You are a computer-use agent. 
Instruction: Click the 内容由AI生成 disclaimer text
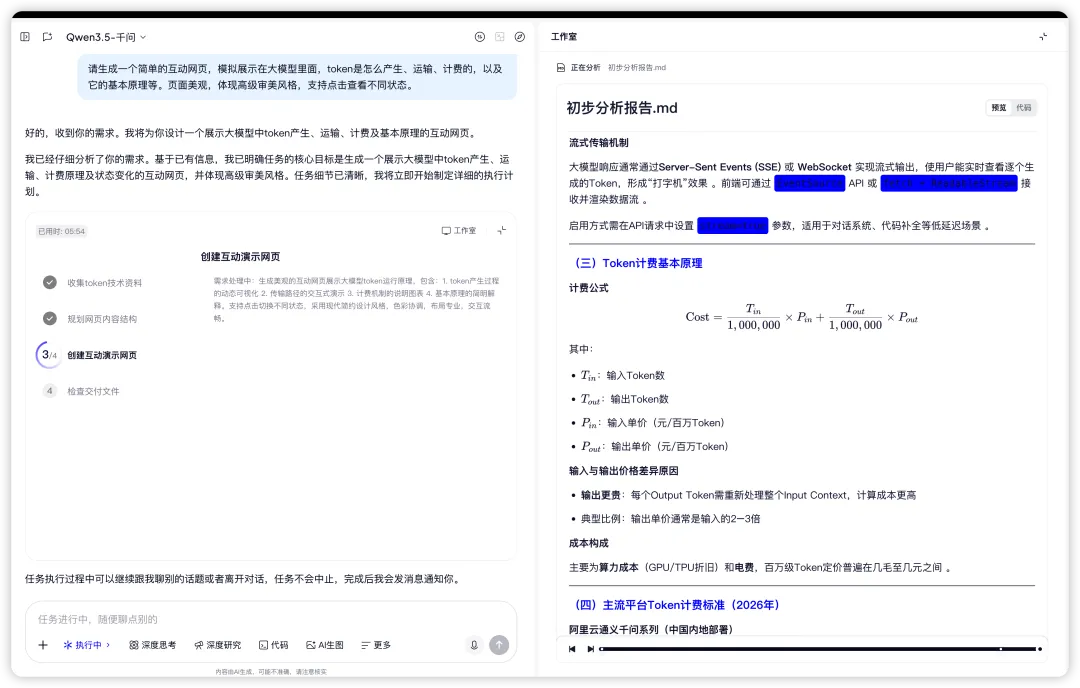(271, 671)
